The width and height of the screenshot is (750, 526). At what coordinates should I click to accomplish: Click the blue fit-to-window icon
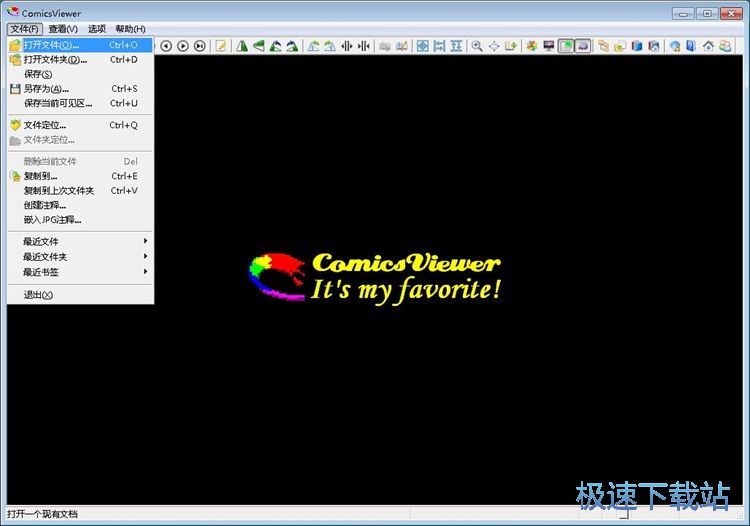point(423,46)
